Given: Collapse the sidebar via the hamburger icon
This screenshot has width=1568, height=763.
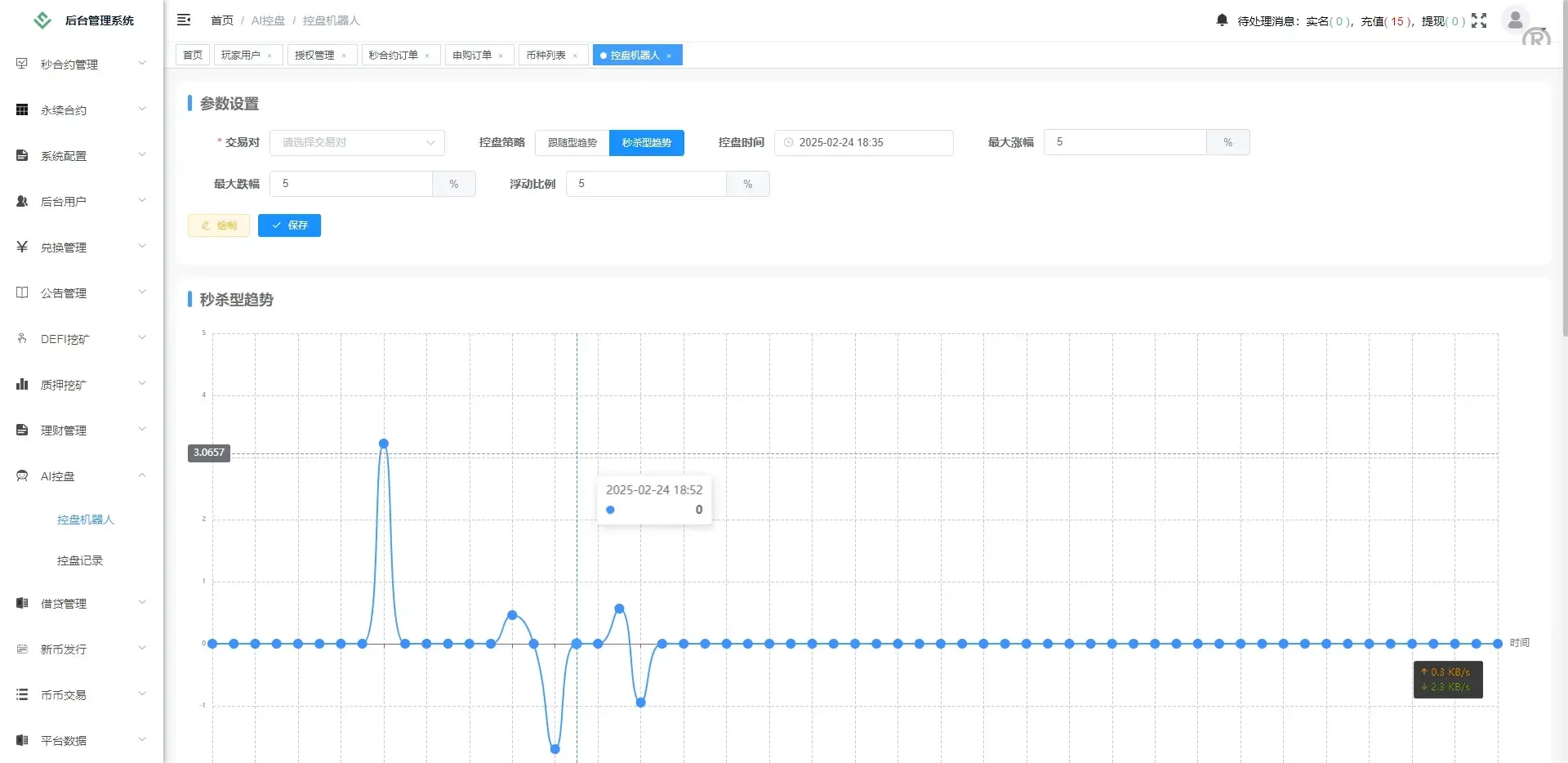Looking at the screenshot, I should click(x=184, y=20).
